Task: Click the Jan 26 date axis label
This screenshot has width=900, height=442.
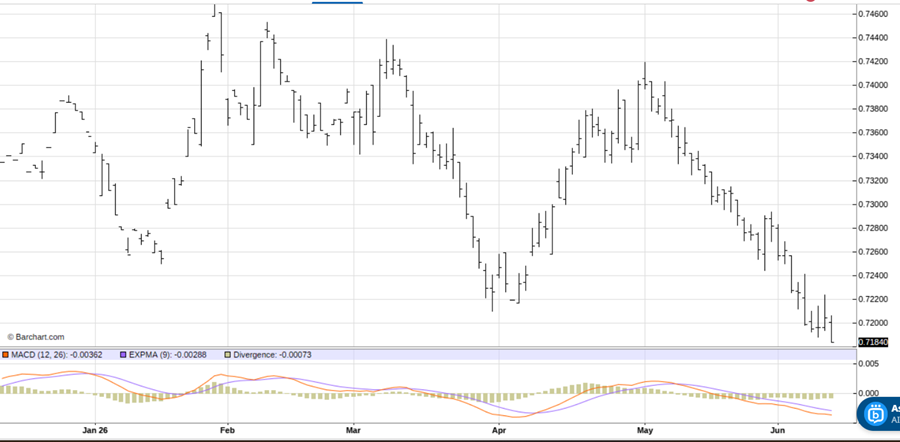Action: pos(95,430)
